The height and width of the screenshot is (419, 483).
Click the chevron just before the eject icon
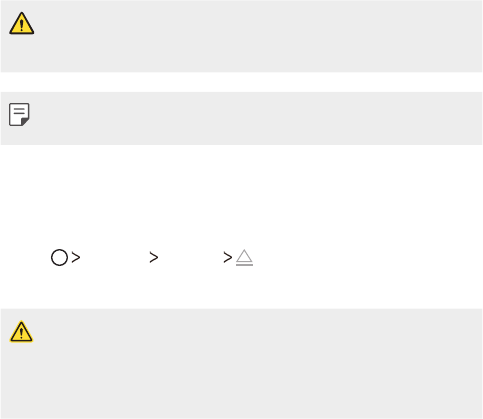pos(228,257)
